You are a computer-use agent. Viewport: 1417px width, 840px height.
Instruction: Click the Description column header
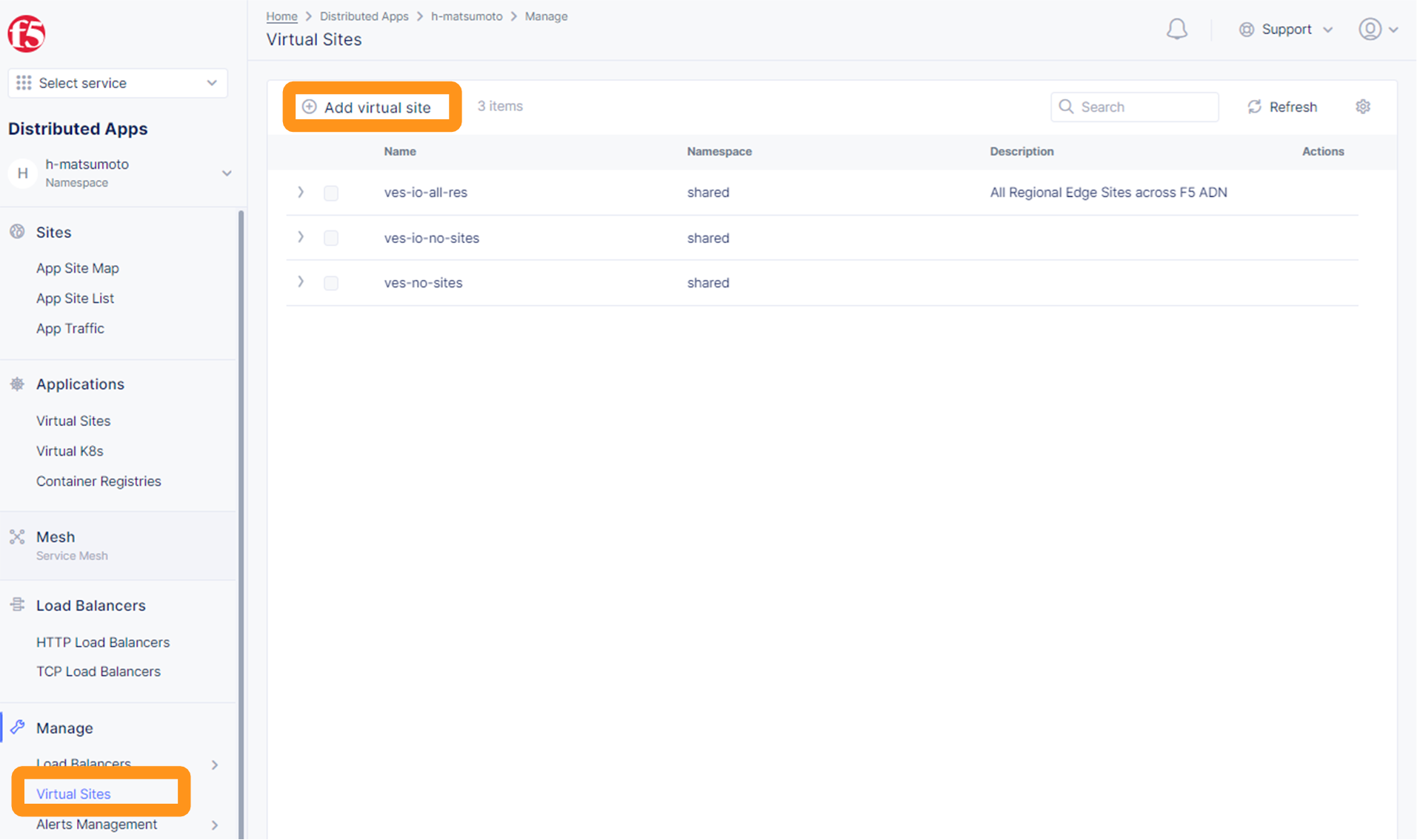pos(1021,151)
